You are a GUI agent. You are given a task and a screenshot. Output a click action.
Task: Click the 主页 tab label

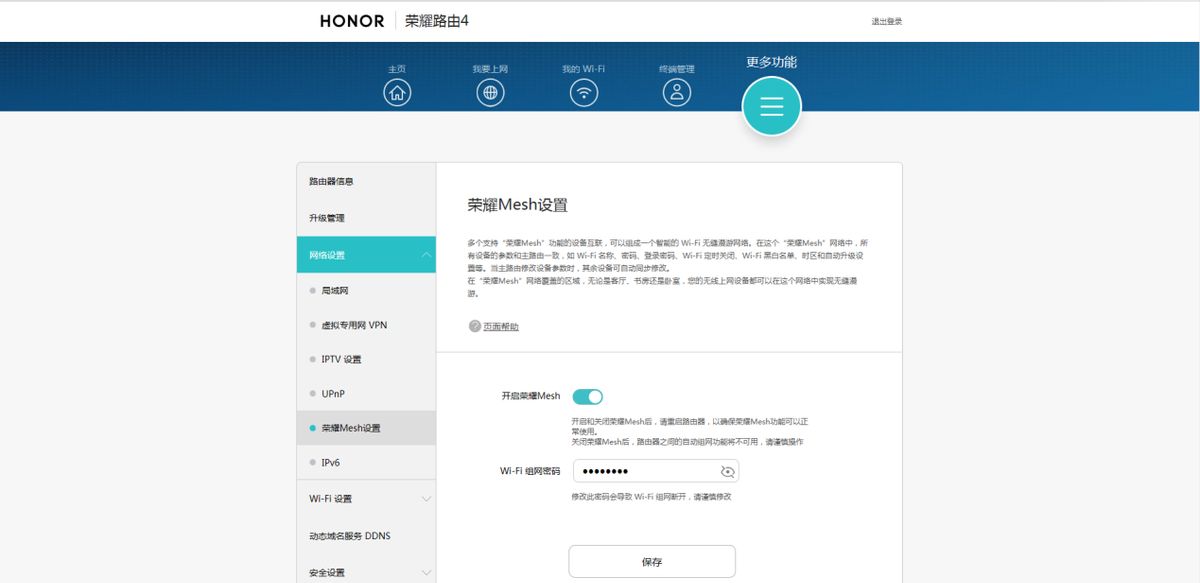[397, 69]
